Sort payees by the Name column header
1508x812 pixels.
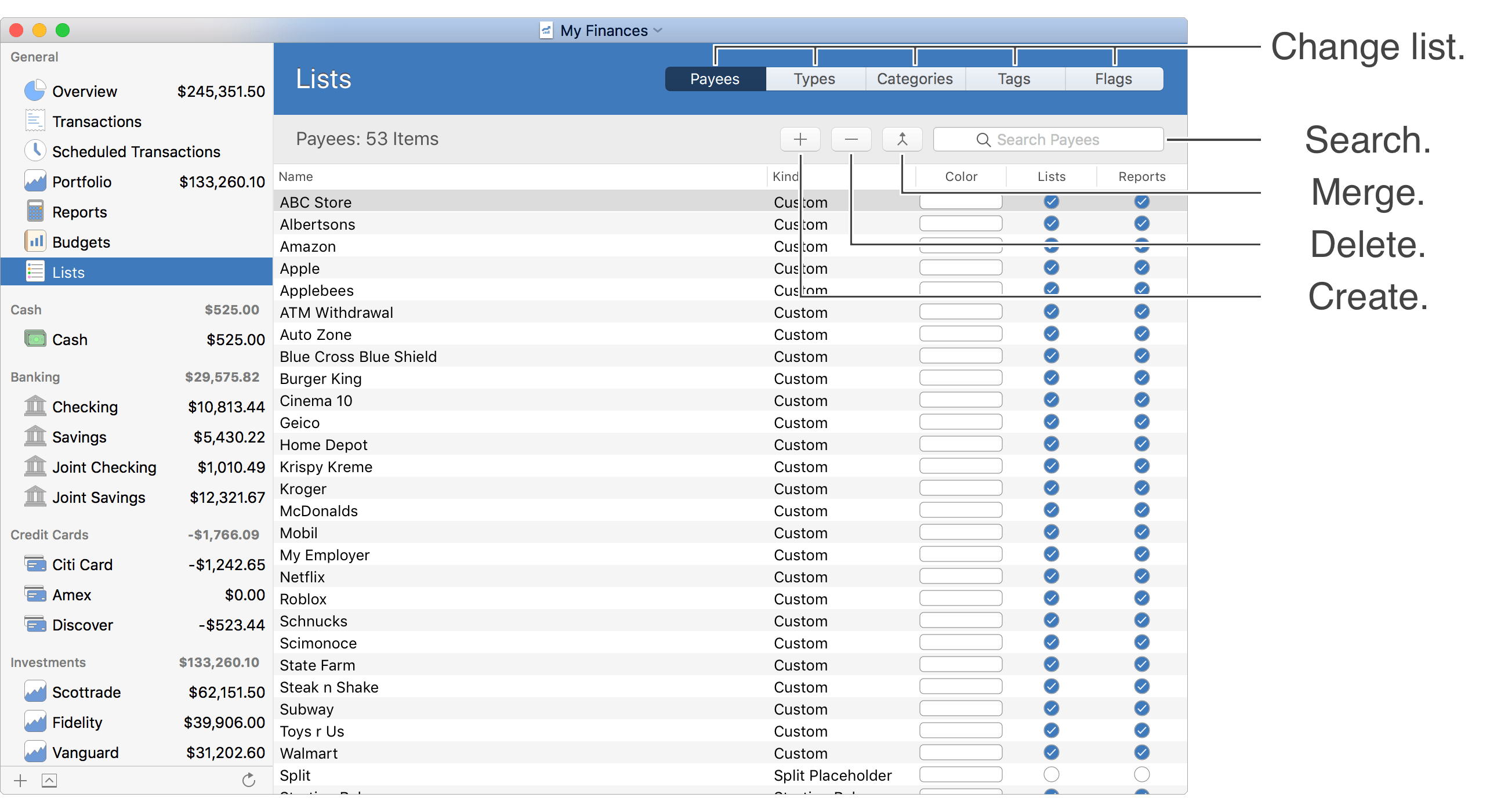click(x=296, y=176)
